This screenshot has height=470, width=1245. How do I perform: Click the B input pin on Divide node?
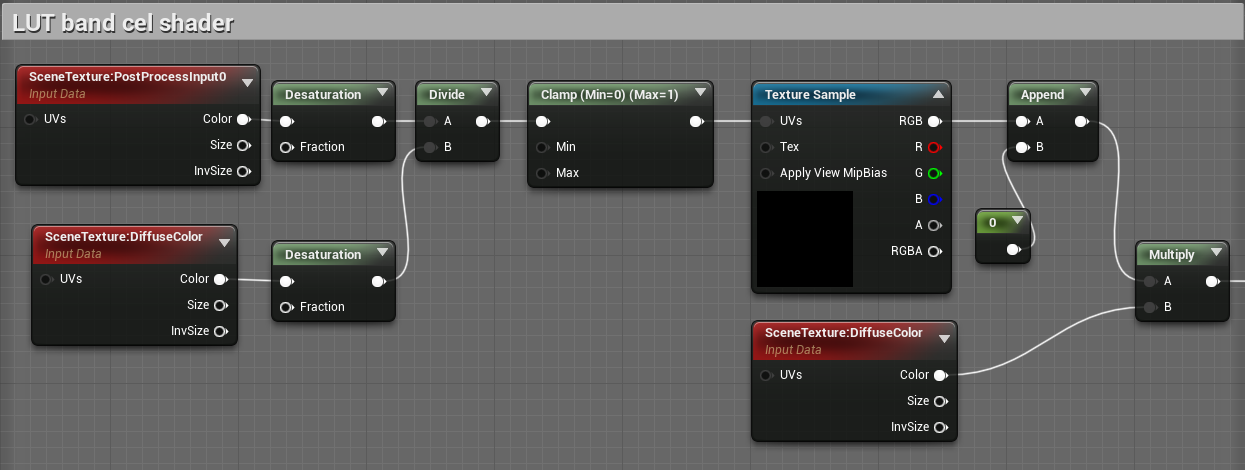pos(430,147)
